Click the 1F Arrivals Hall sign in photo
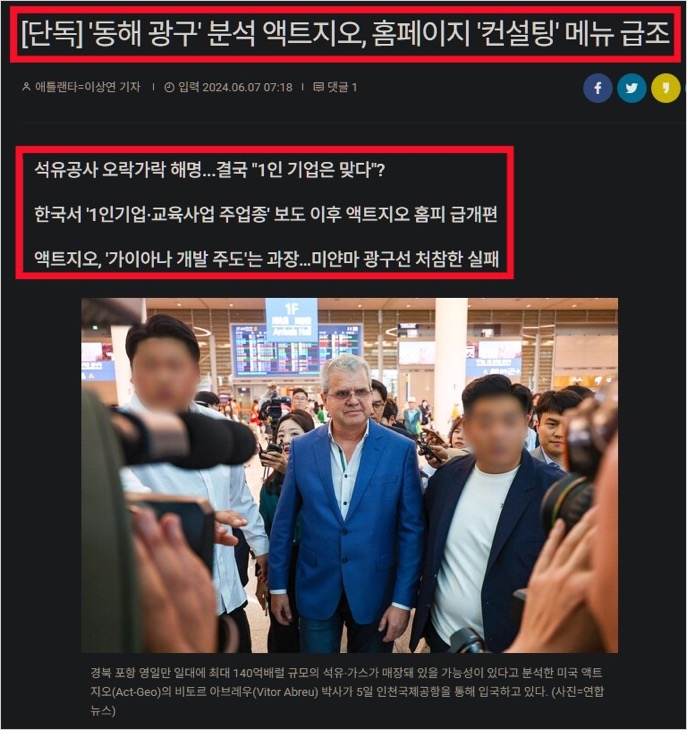687x730 pixels. click(291, 320)
